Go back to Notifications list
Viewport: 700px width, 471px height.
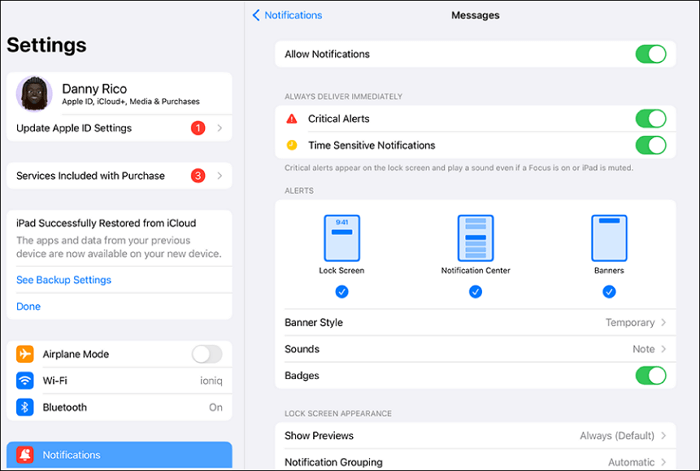pyautogui.click(x=288, y=15)
